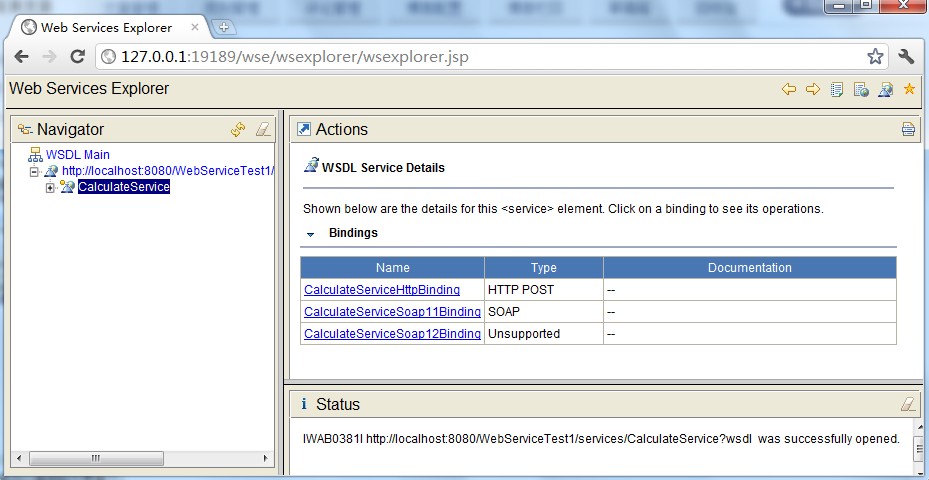Collapse the Bindings section triangle
This screenshot has height=480, width=929.
(310, 235)
